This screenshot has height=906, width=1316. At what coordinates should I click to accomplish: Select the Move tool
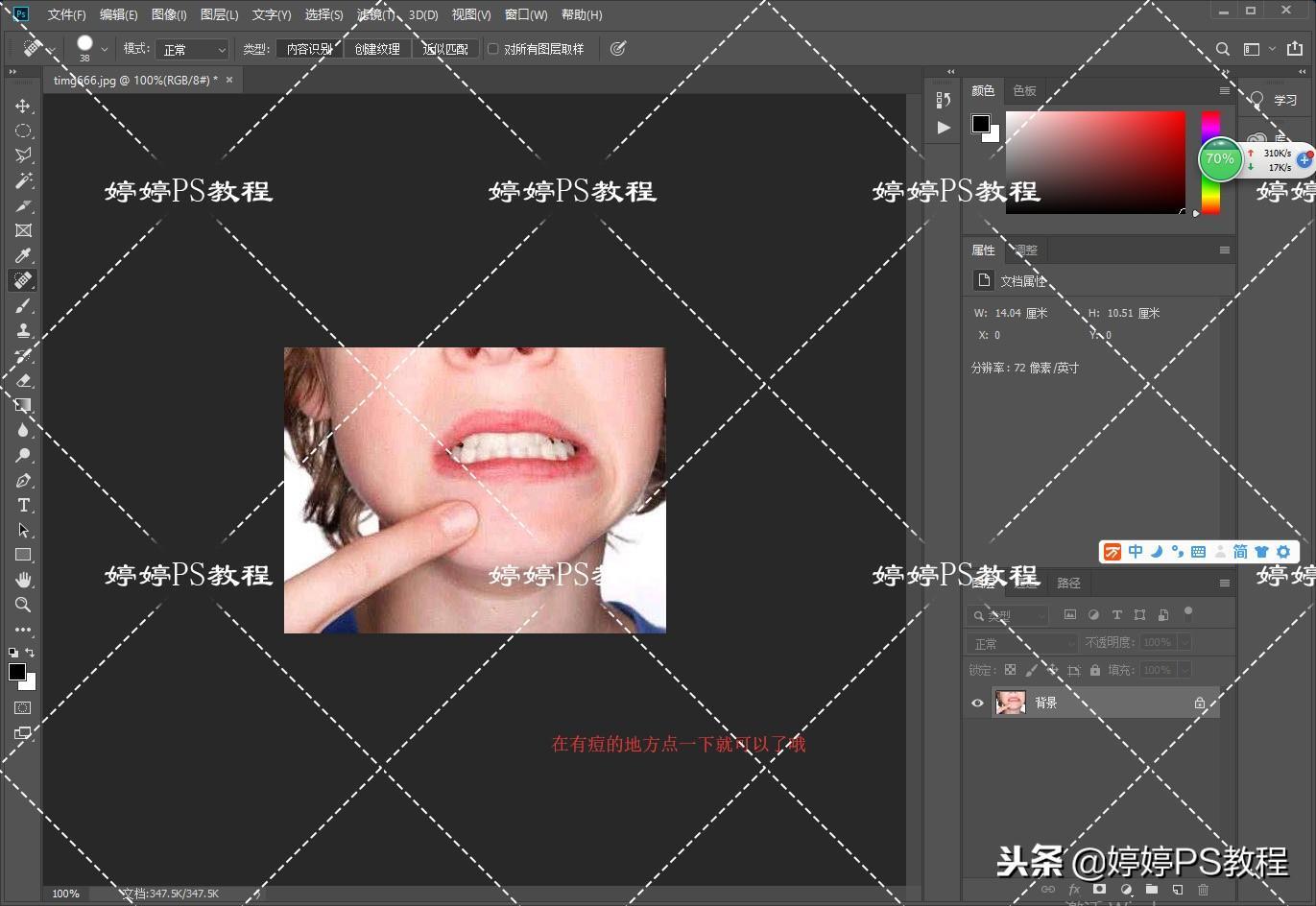[23, 106]
